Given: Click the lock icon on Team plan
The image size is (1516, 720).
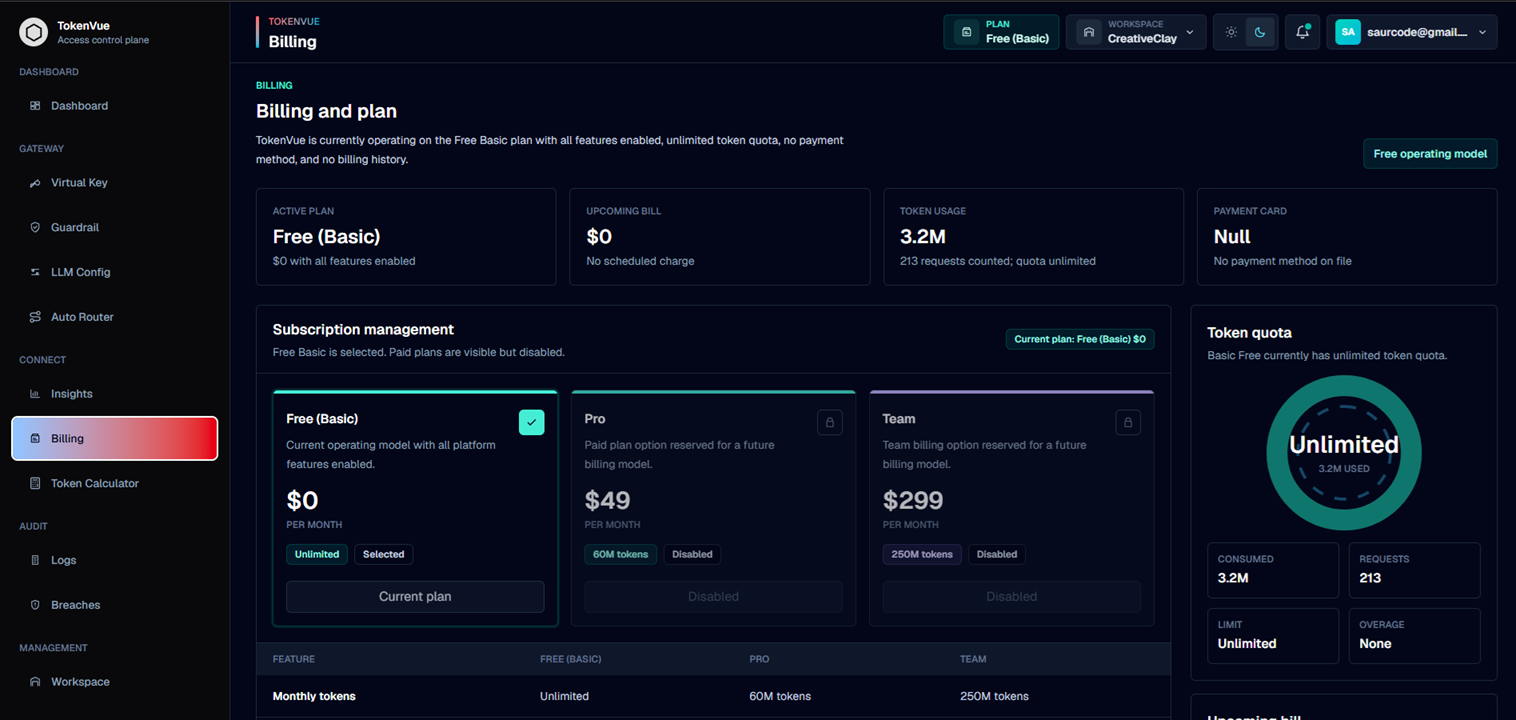Looking at the screenshot, I should 1128,422.
